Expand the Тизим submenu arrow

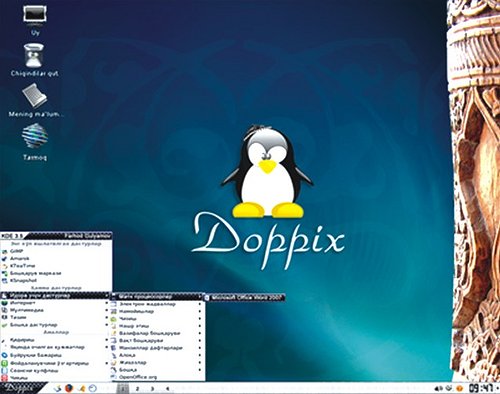coord(107,317)
